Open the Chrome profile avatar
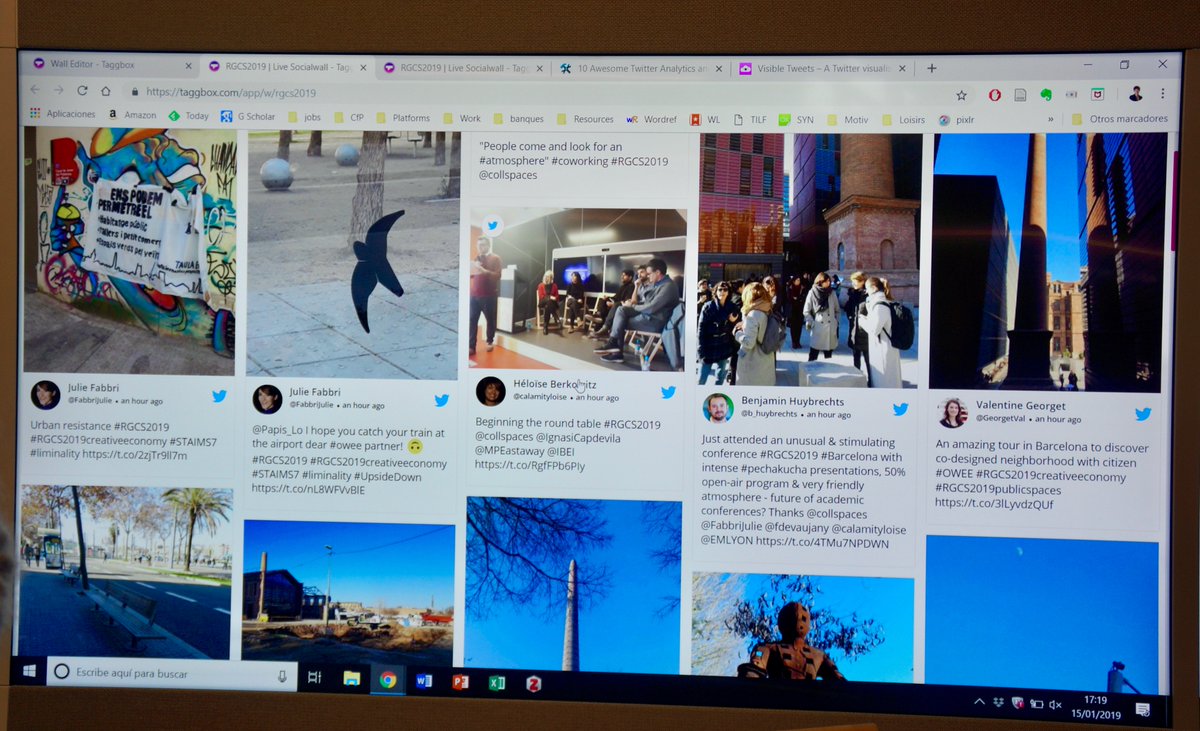 [x=1135, y=94]
